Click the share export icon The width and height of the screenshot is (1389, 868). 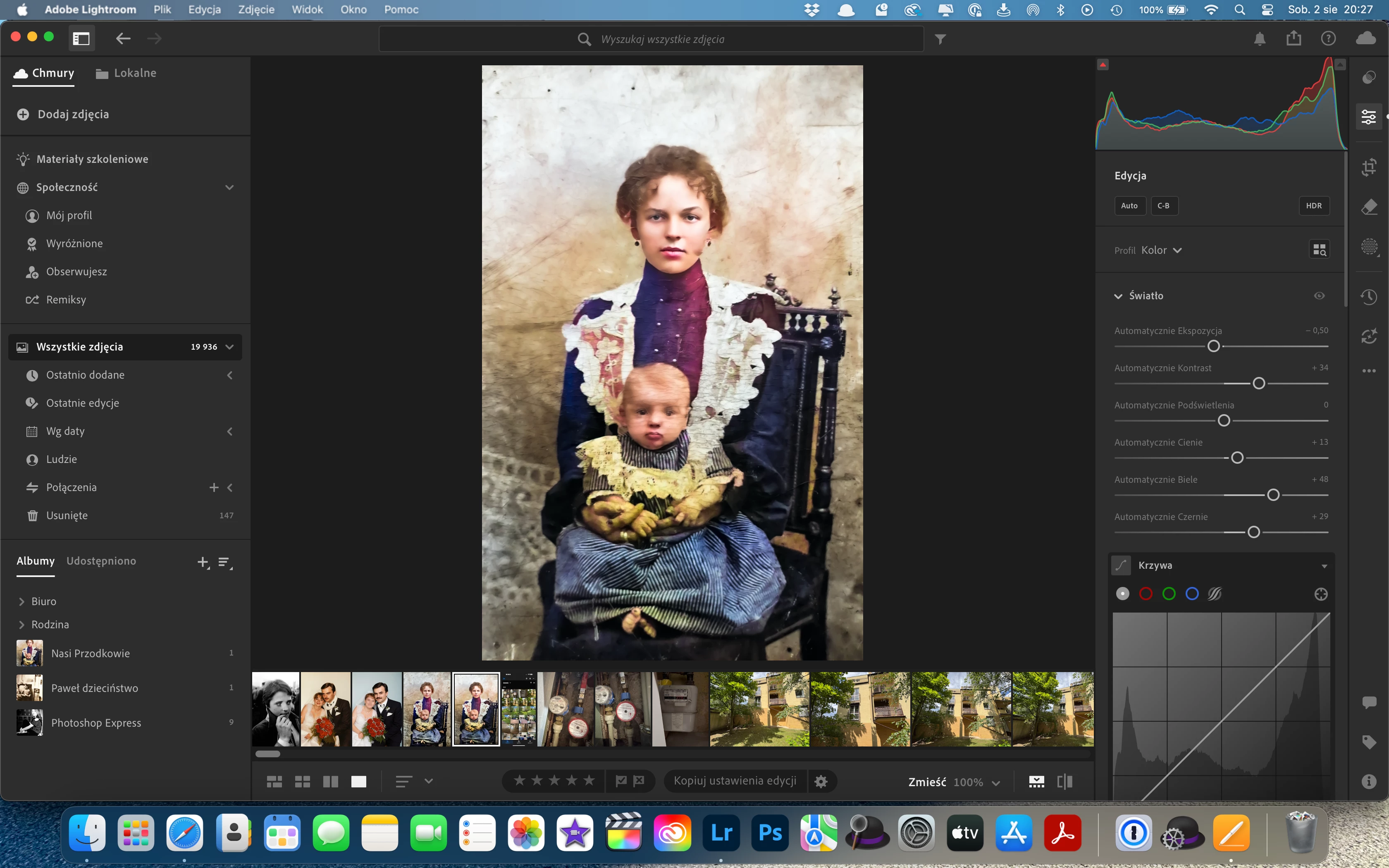tap(1294, 38)
